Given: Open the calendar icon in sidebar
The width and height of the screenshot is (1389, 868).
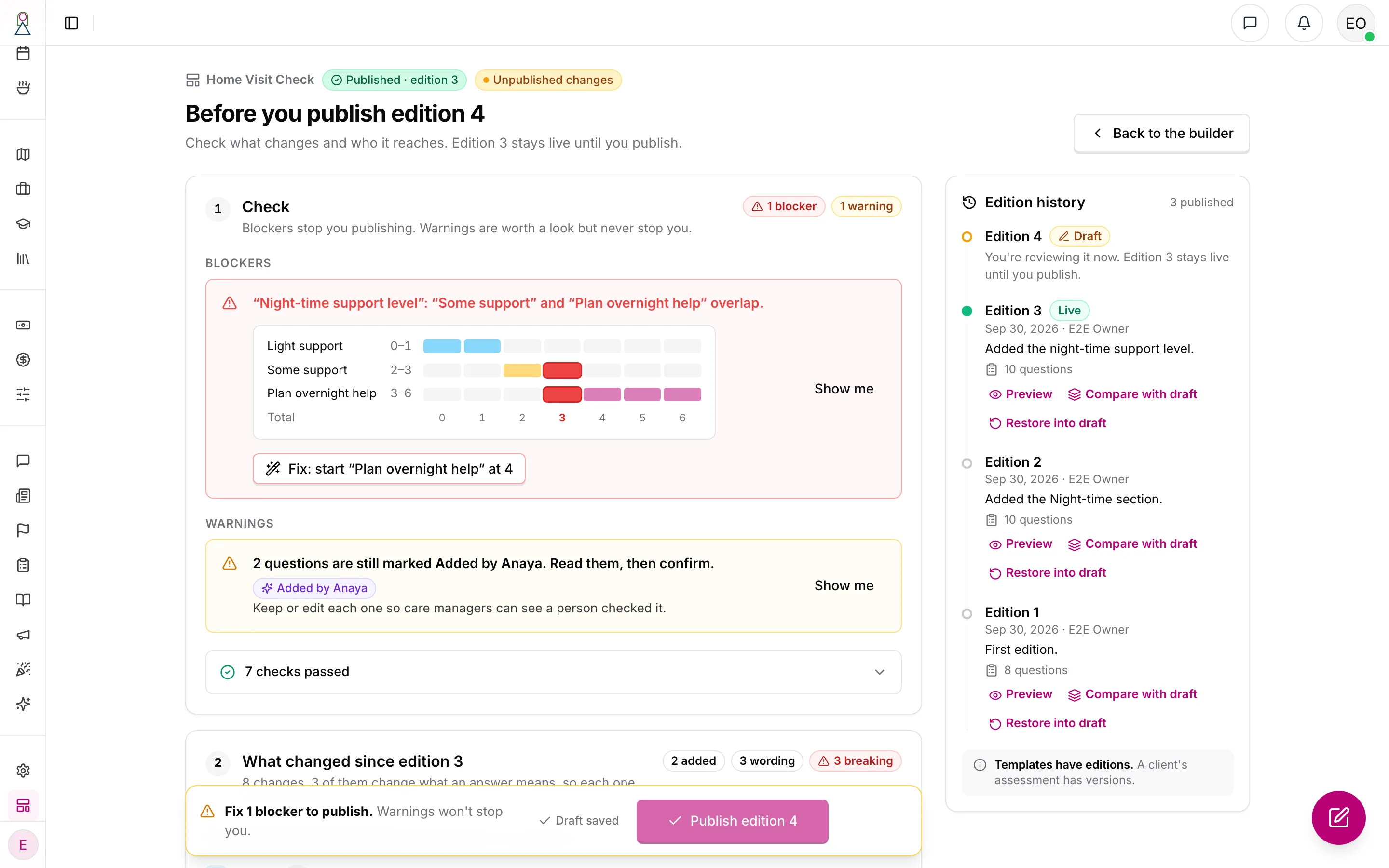Looking at the screenshot, I should coord(23,54).
